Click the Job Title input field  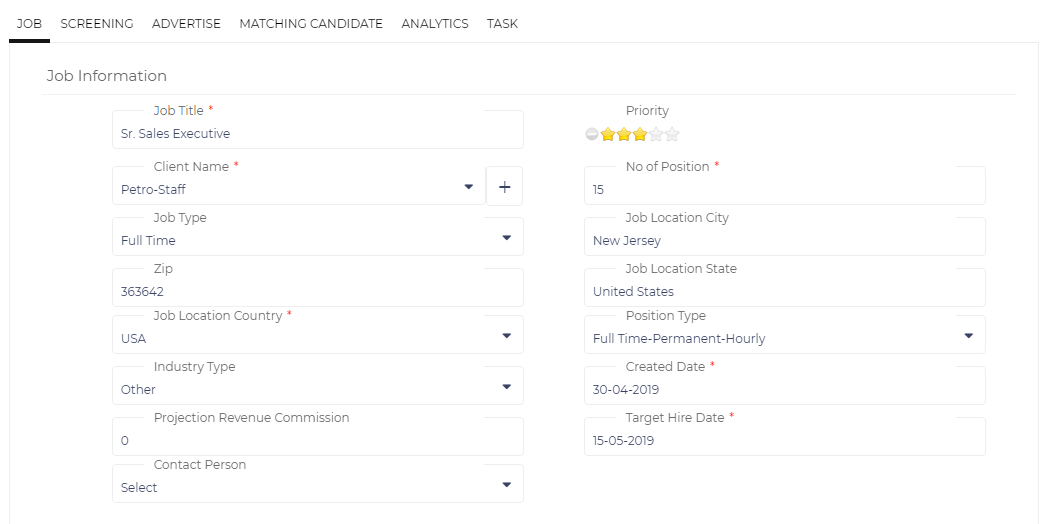318,130
